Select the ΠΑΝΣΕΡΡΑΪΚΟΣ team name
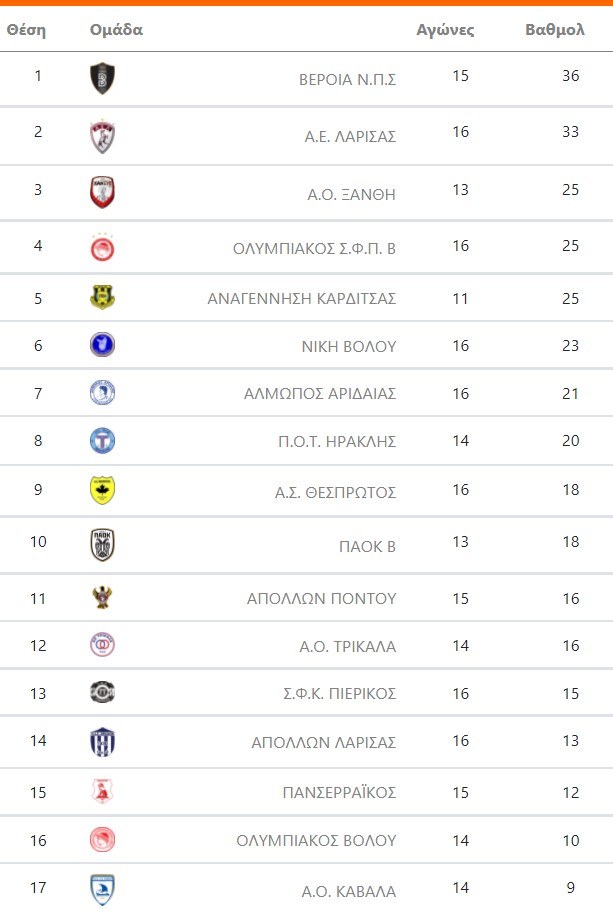The height and width of the screenshot is (909, 613). point(339,793)
